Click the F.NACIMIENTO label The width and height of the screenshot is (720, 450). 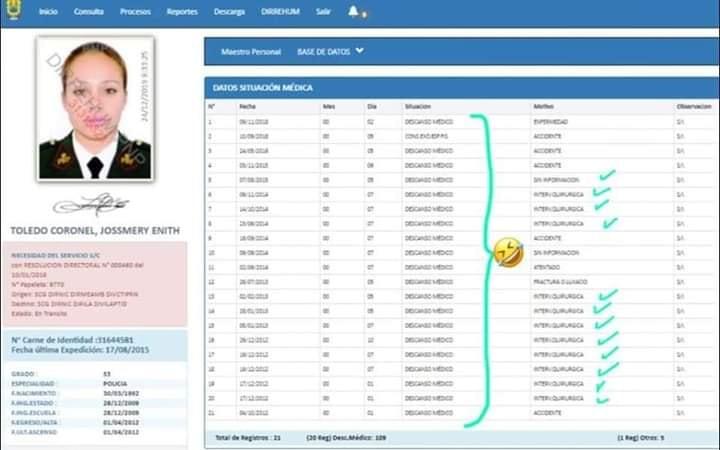pyautogui.click(x=34, y=394)
